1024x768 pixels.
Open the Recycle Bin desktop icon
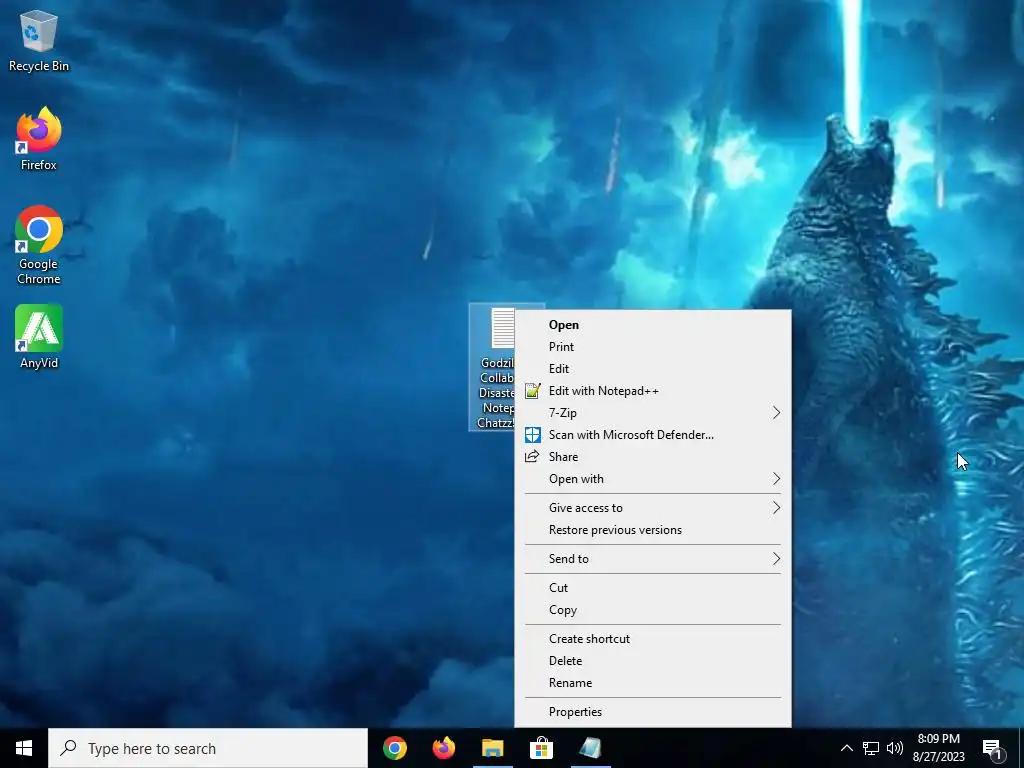tap(39, 40)
